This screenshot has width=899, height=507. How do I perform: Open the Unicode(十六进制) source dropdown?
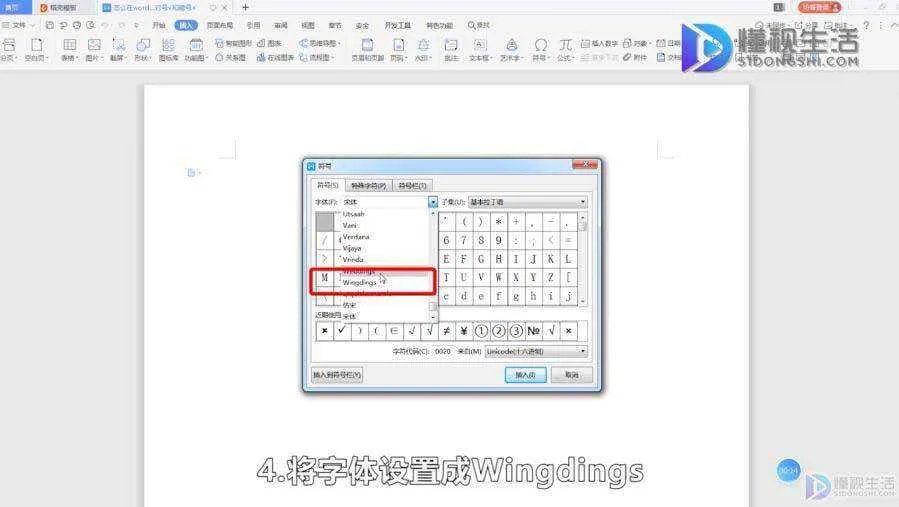536,351
